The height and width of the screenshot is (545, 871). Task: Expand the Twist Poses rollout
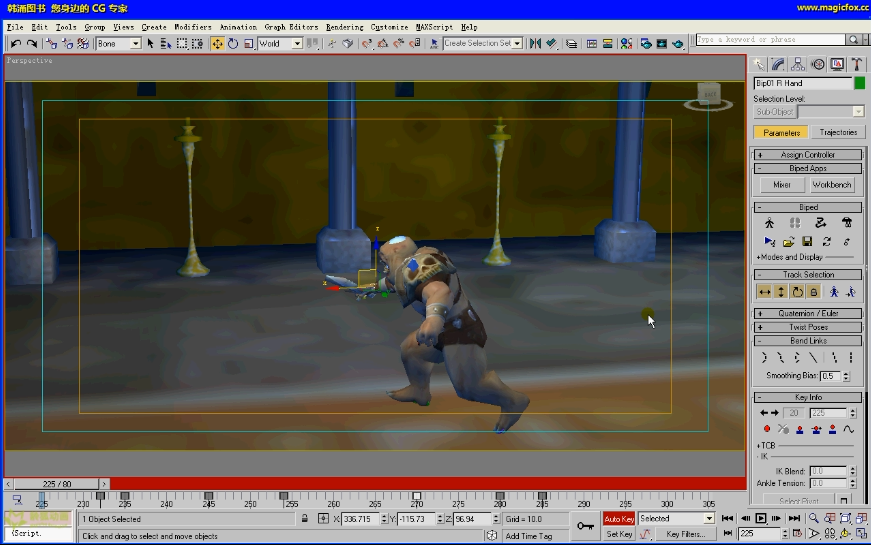(808, 327)
